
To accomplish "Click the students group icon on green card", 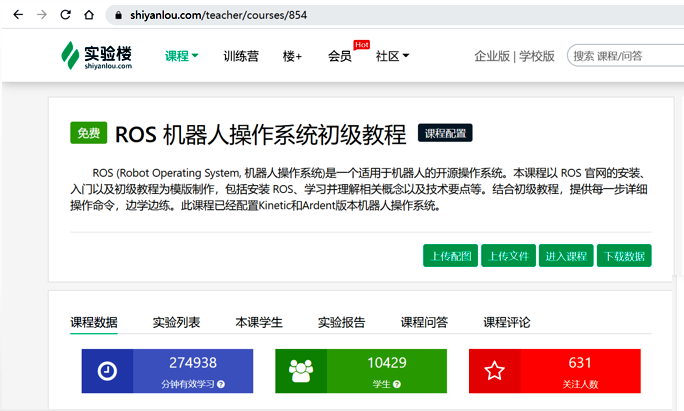I will [x=301, y=371].
